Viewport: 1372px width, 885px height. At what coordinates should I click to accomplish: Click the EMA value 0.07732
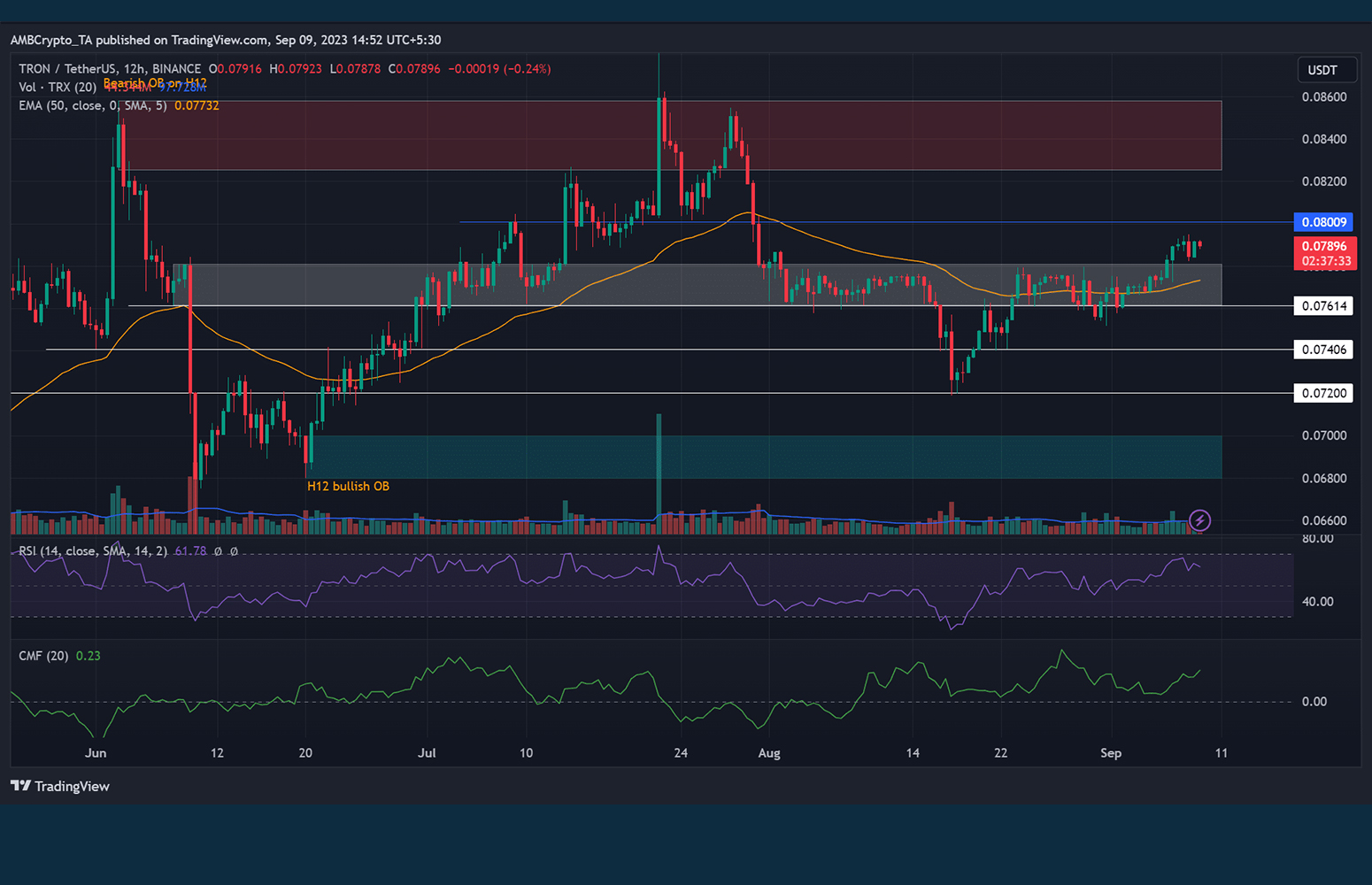[197, 105]
